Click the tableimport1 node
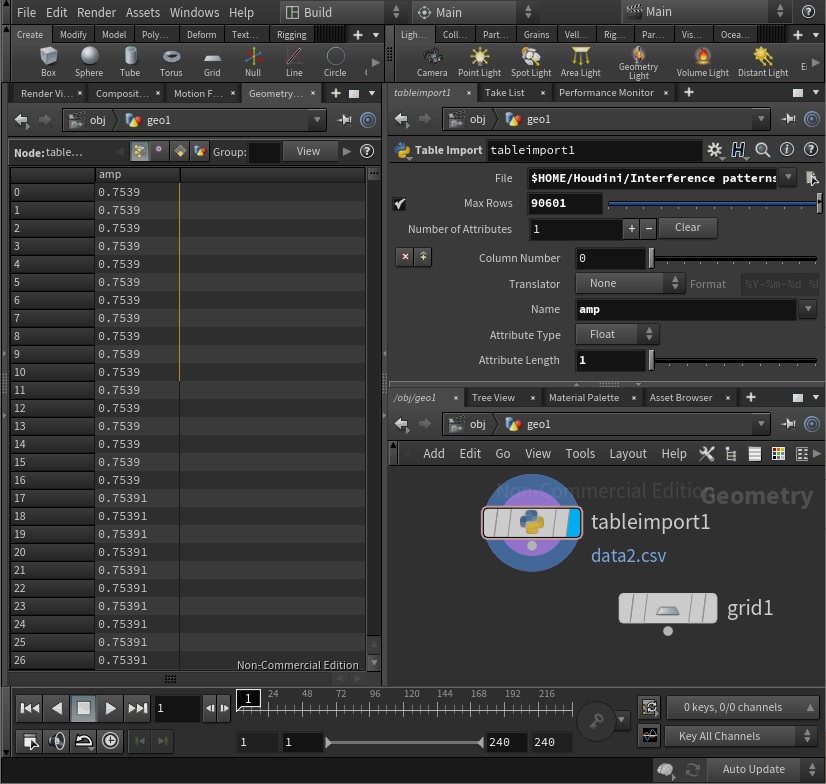 [x=532, y=522]
